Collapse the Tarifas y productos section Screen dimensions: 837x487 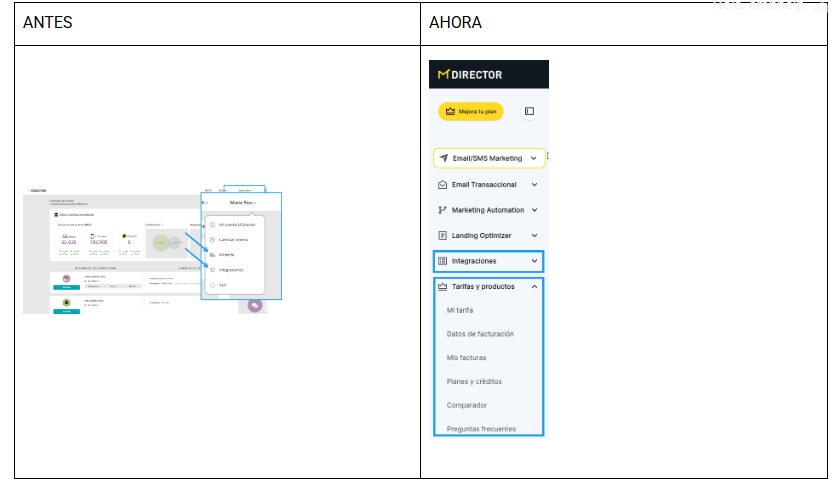pos(534,286)
